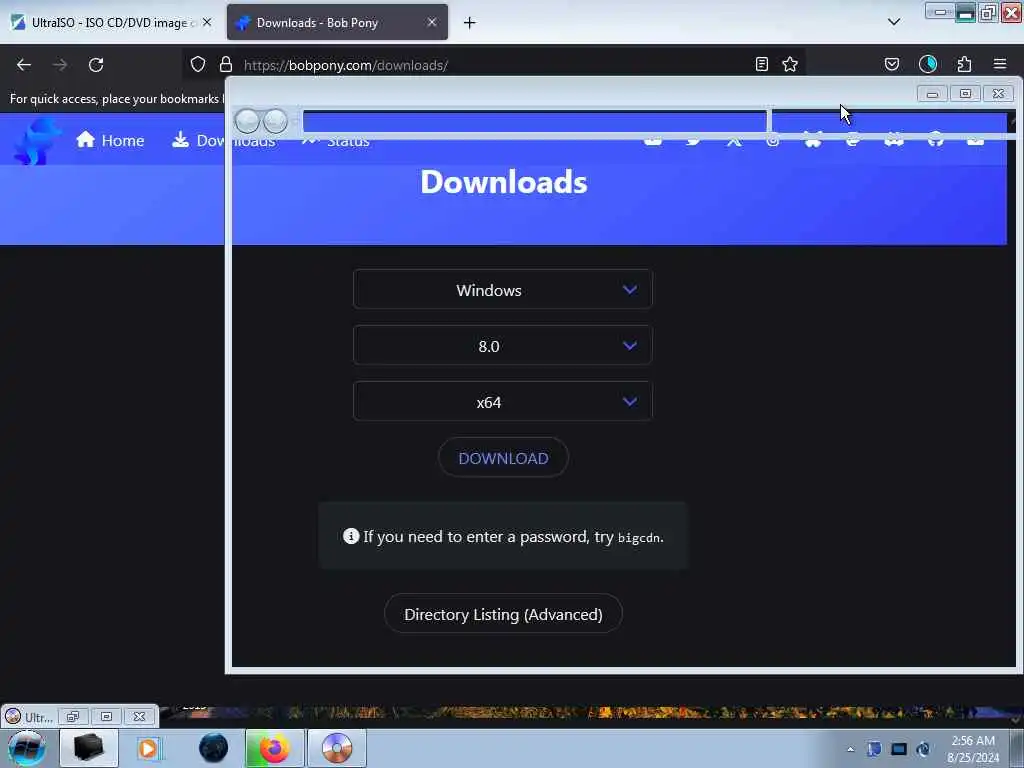The width and height of the screenshot is (1024, 768).
Task: Launch Windows Media Player from taskbar
Action: click(x=149, y=748)
